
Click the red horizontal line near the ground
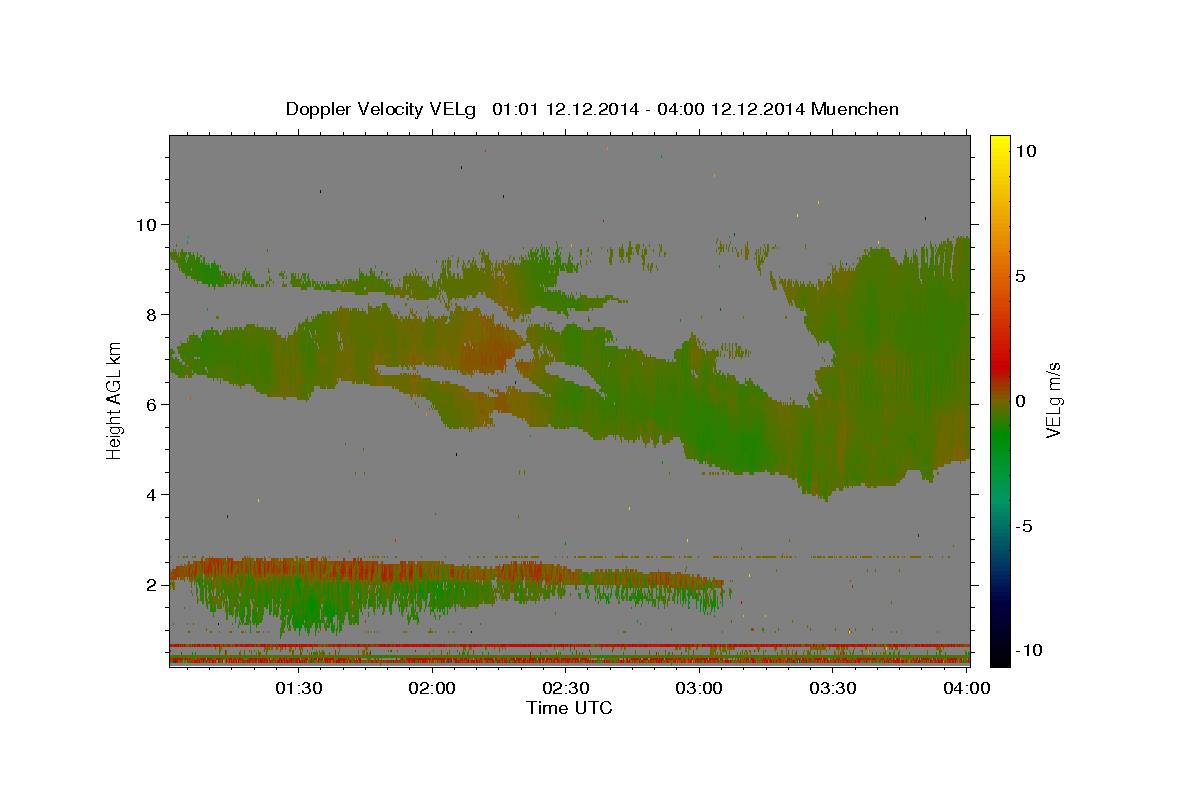coord(569,646)
